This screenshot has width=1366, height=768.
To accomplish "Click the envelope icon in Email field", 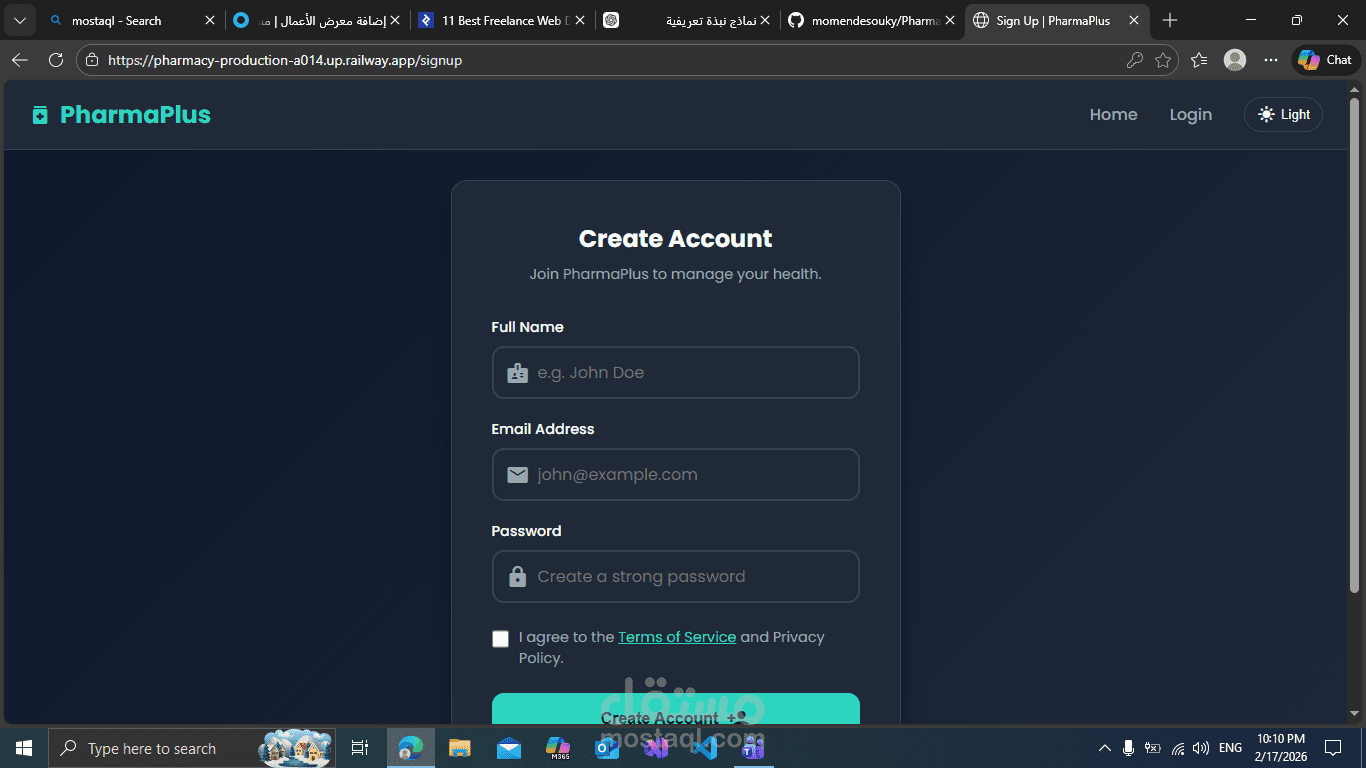I will [517, 475].
